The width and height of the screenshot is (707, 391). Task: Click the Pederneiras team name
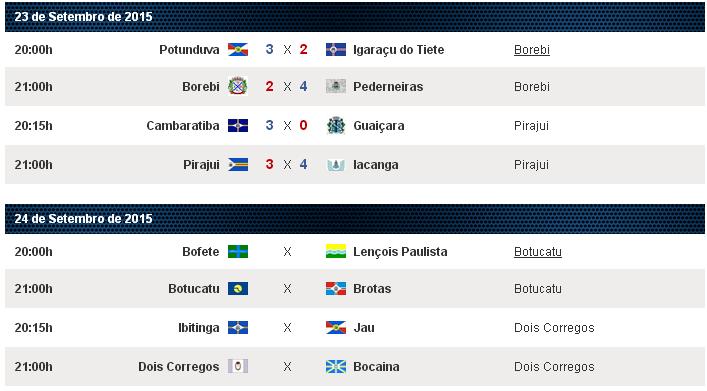click(388, 87)
